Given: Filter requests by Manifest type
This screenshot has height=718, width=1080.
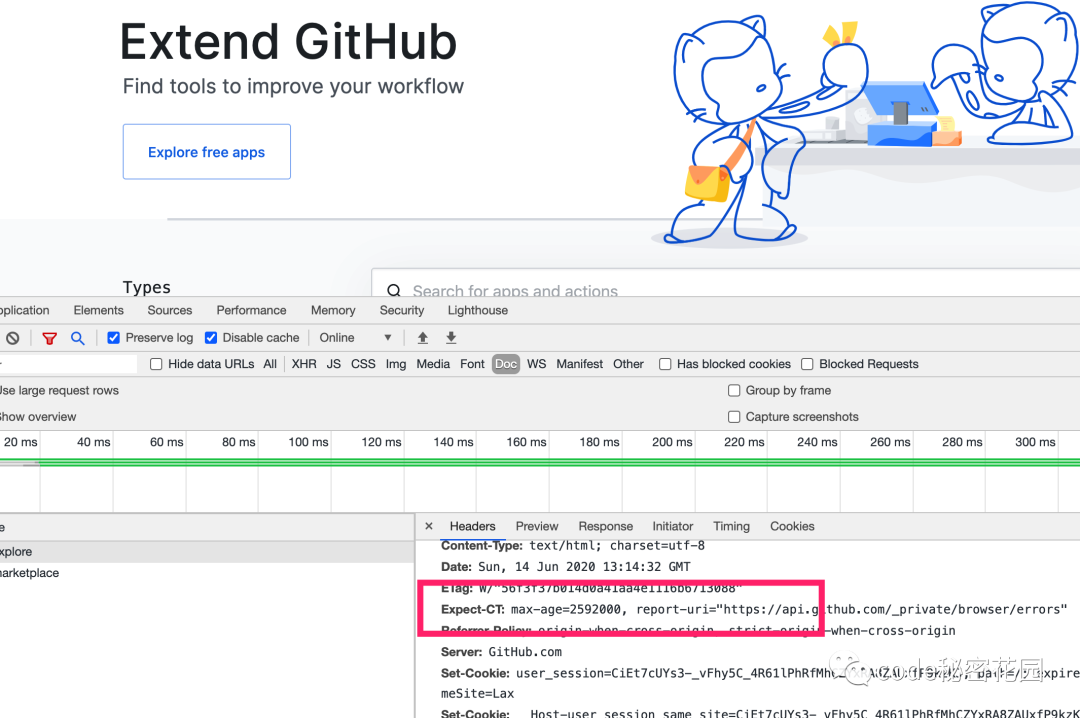Looking at the screenshot, I should point(579,364).
